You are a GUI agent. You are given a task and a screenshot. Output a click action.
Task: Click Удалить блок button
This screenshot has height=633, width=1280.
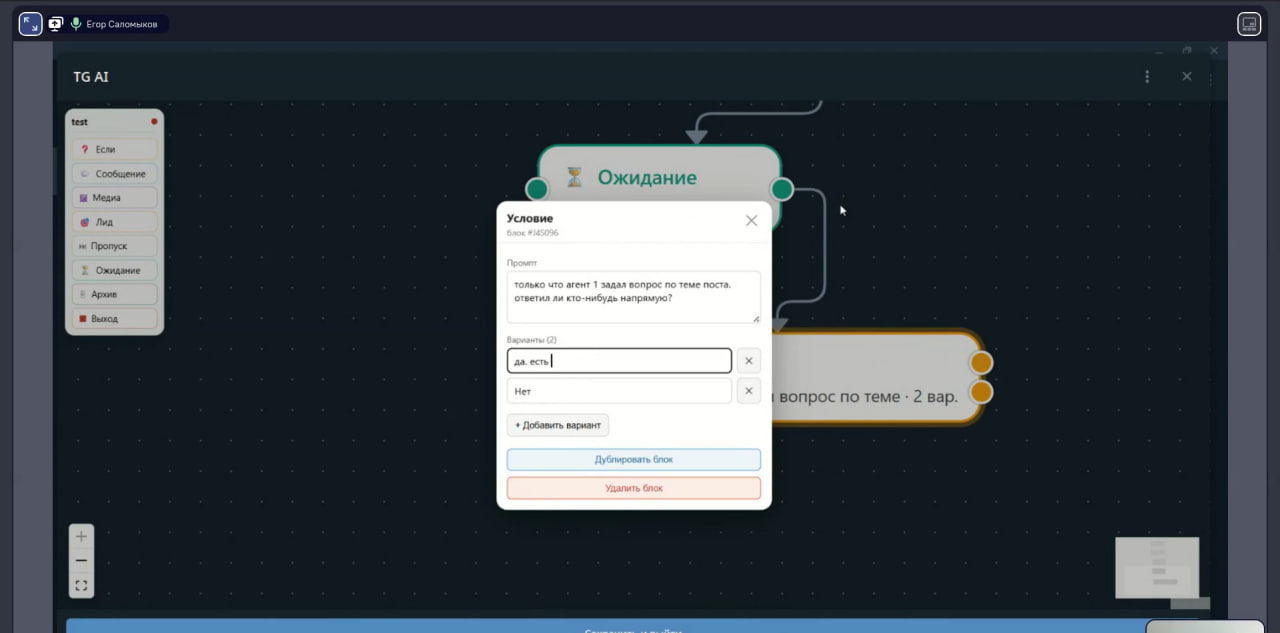633,488
